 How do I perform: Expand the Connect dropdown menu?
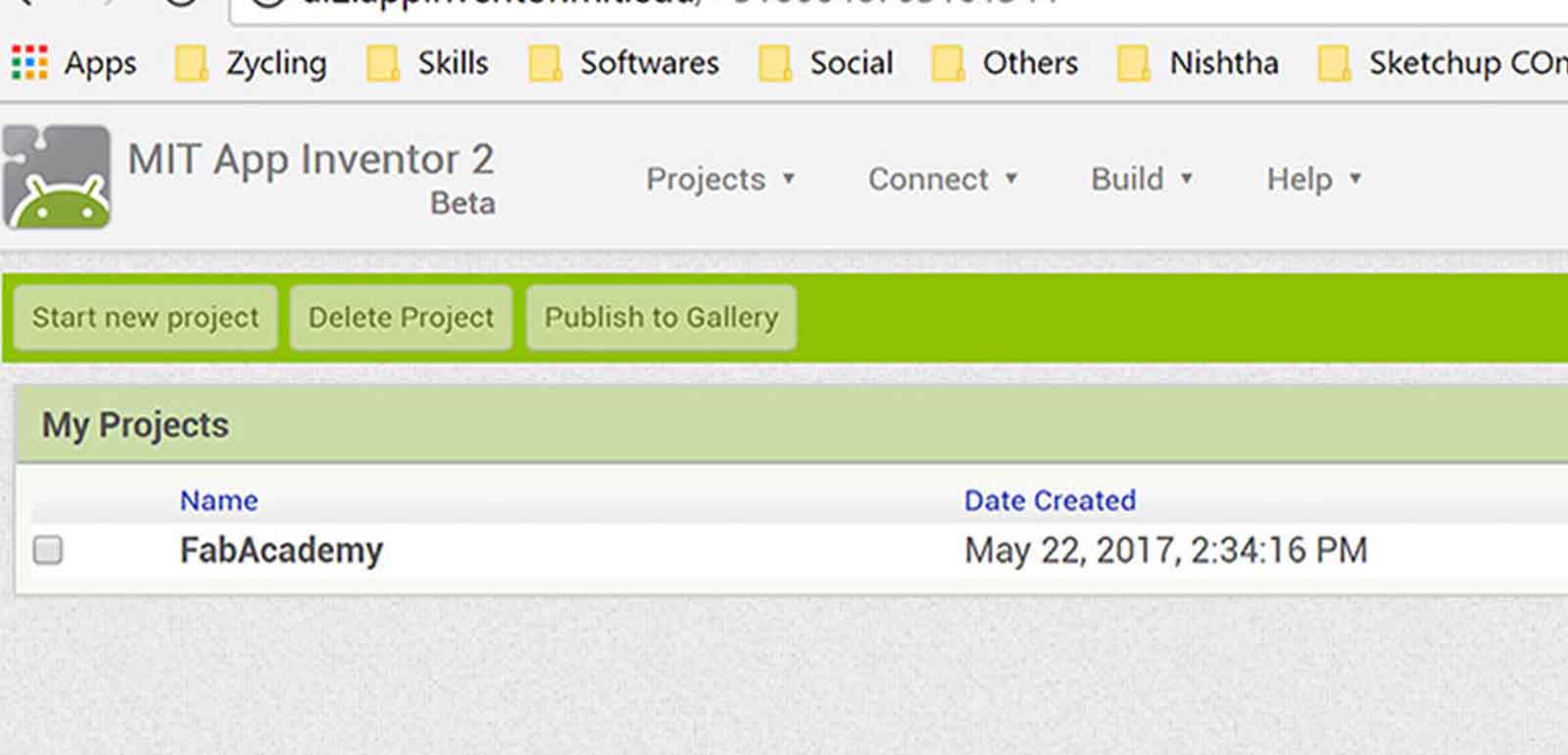(x=943, y=179)
